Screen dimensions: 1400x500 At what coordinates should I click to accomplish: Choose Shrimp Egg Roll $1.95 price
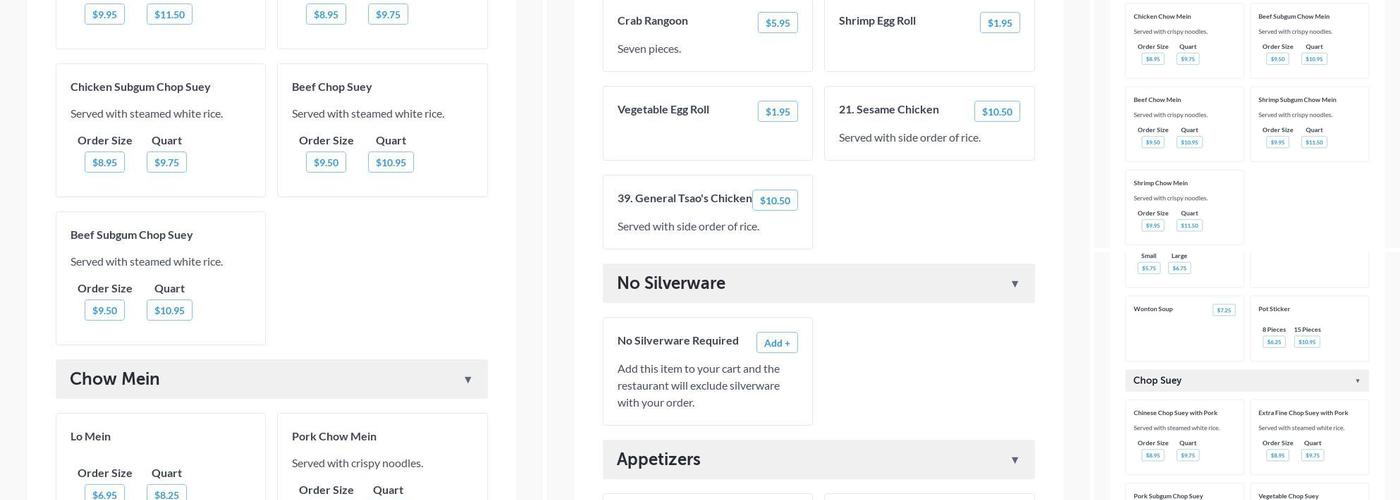pyautogui.click(x=999, y=23)
